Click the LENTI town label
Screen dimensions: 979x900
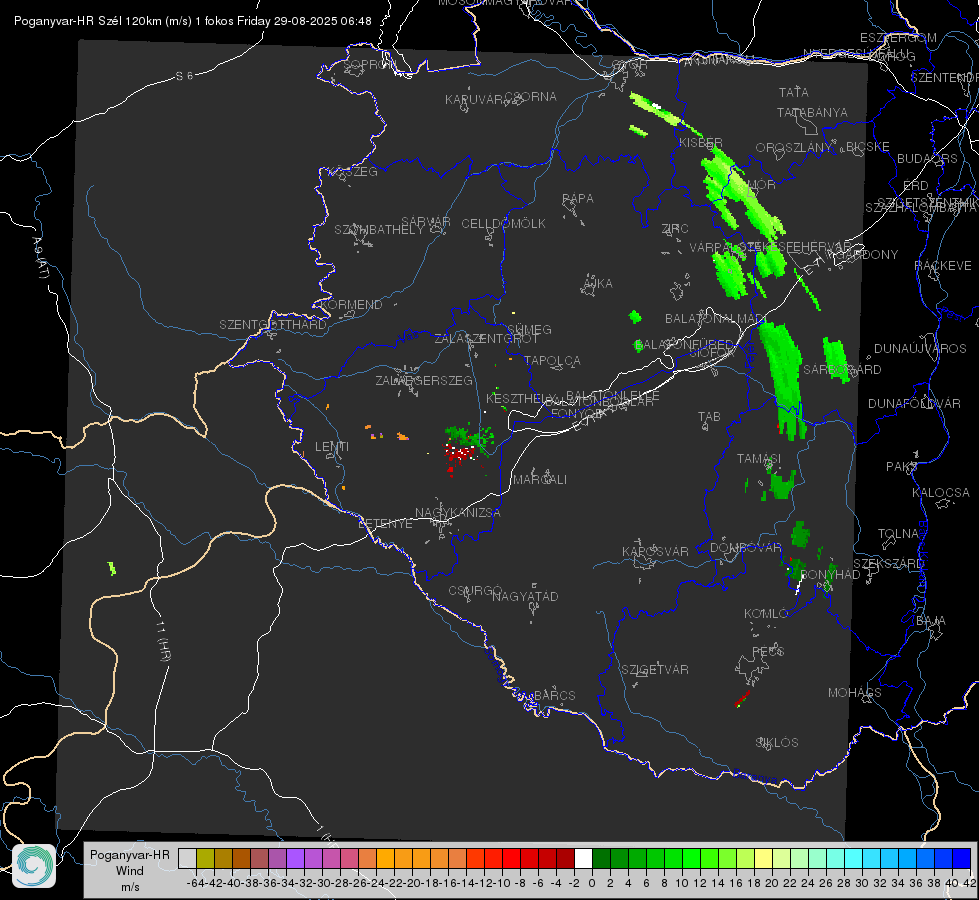pyautogui.click(x=332, y=447)
